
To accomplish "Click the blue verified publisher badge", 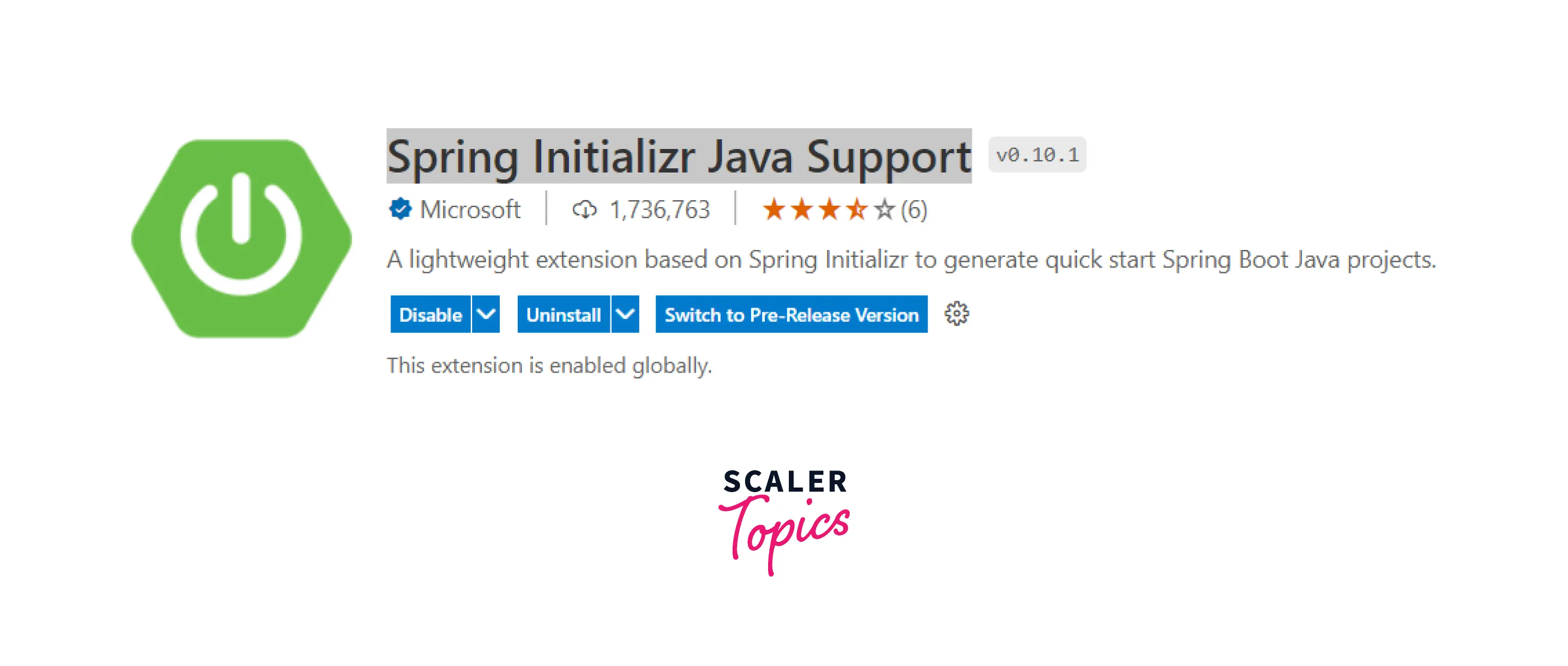I will point(400,209).
